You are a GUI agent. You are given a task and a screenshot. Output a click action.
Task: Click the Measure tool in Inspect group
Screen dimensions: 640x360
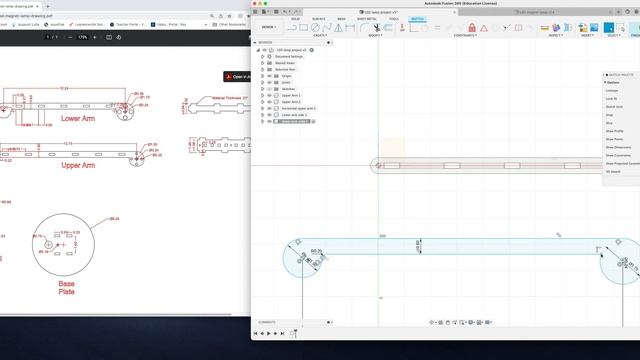coord(544,28)
